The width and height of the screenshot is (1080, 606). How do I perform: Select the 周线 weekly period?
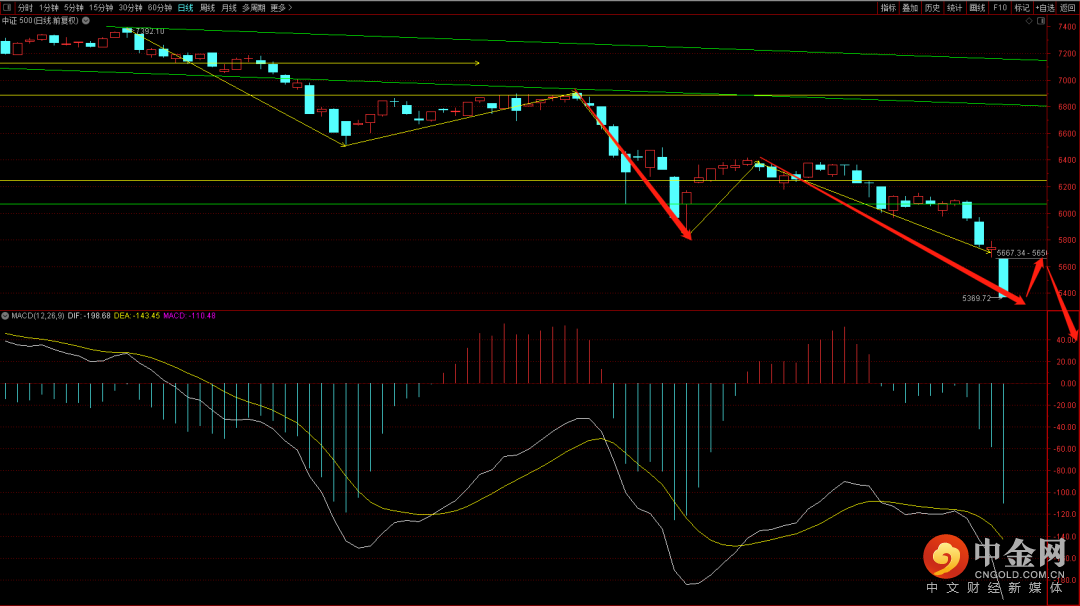click(x=207, y=7)
